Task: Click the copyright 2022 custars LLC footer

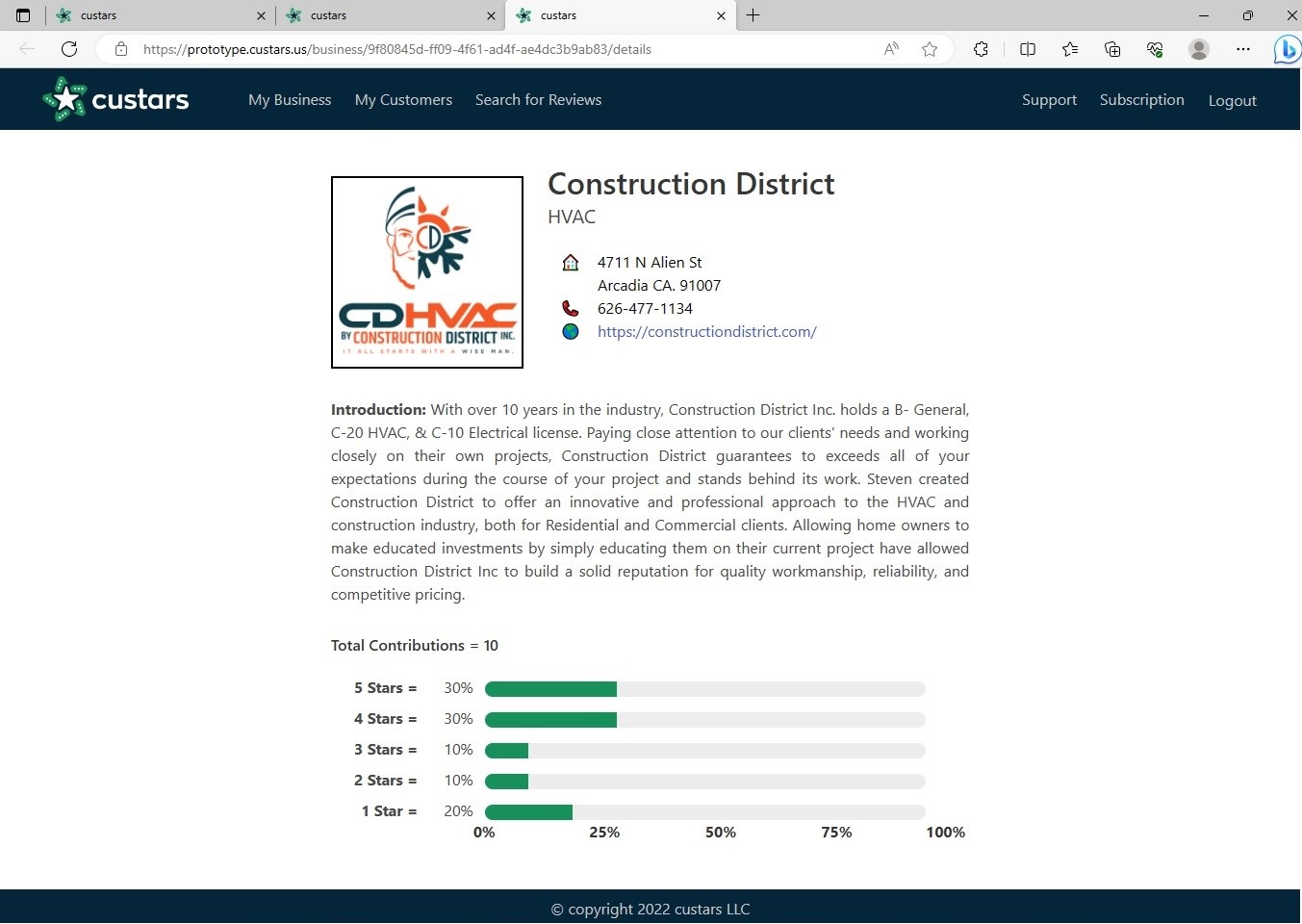Action: click(x=651, y=910)
